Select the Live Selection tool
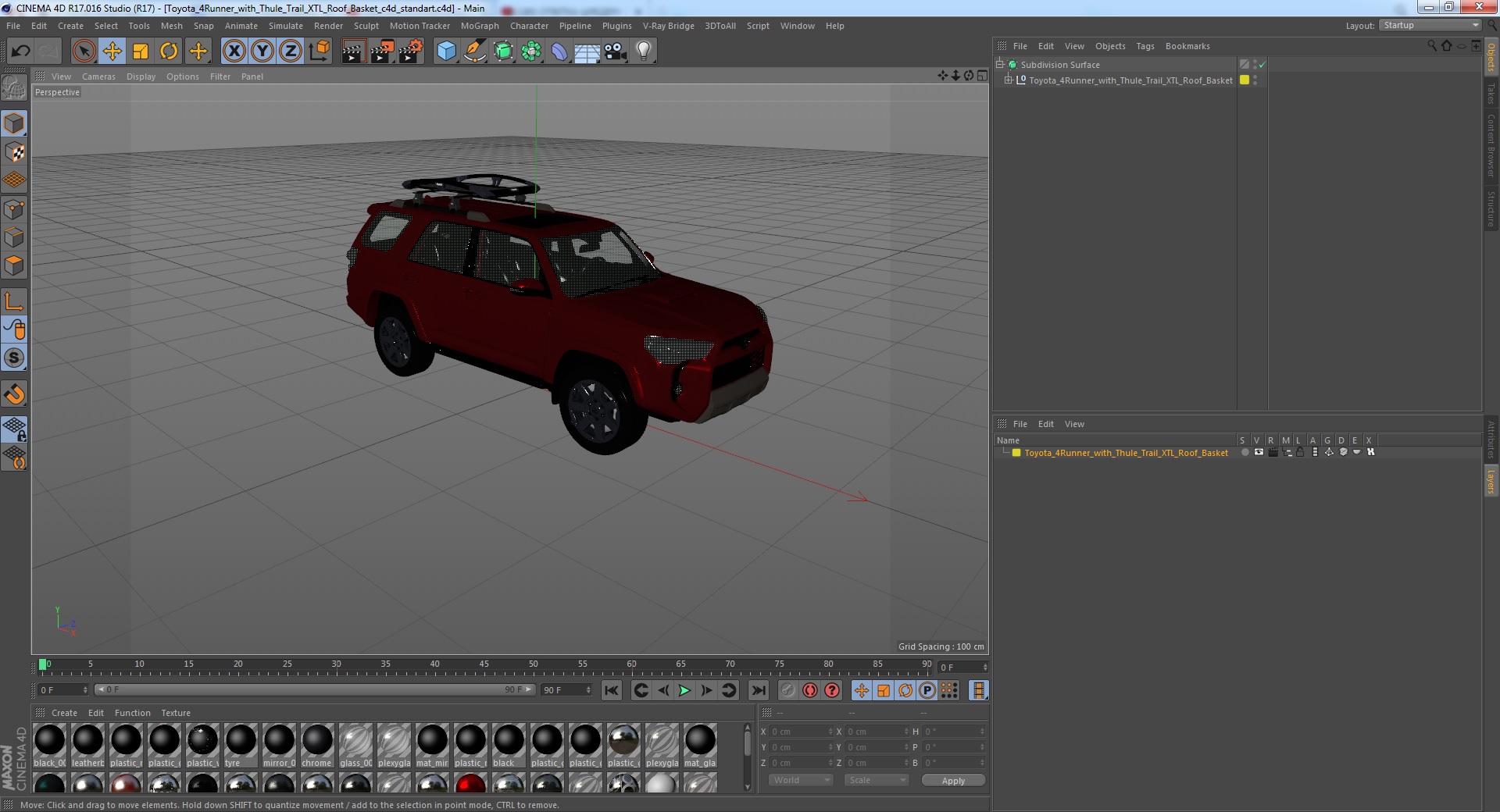 pos(84,52)
